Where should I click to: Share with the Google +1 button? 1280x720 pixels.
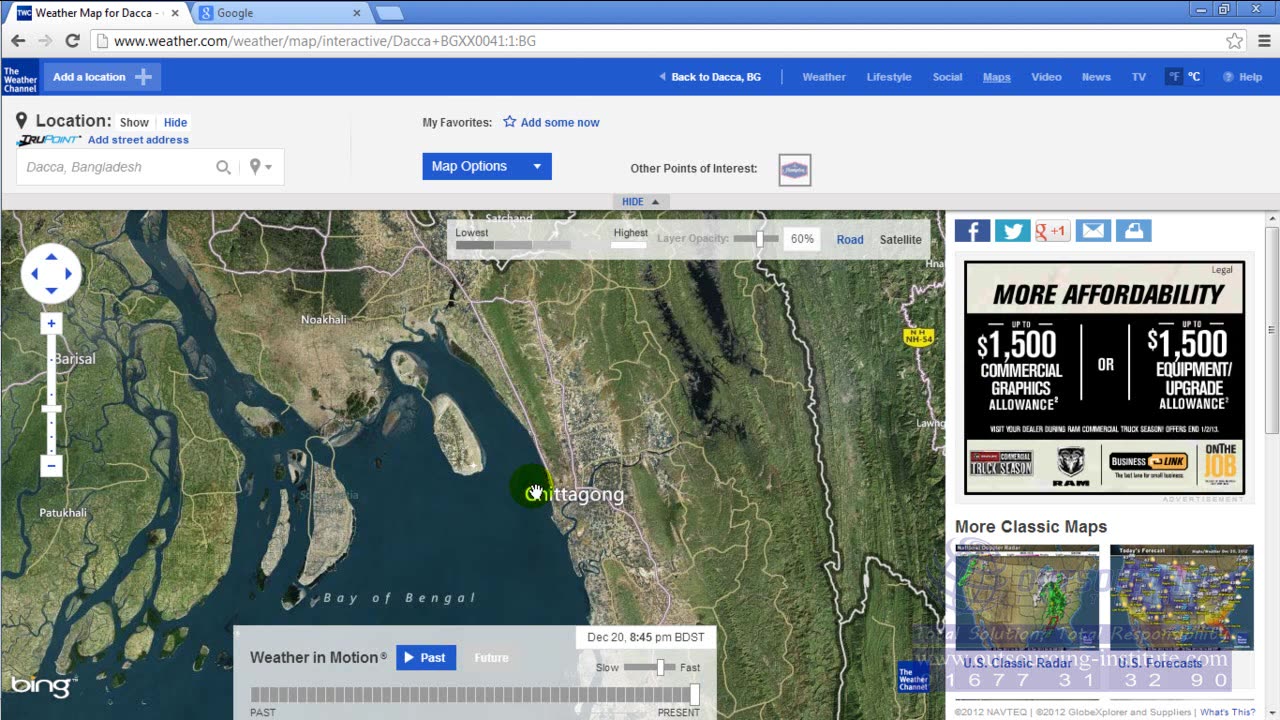(1053, 231)
